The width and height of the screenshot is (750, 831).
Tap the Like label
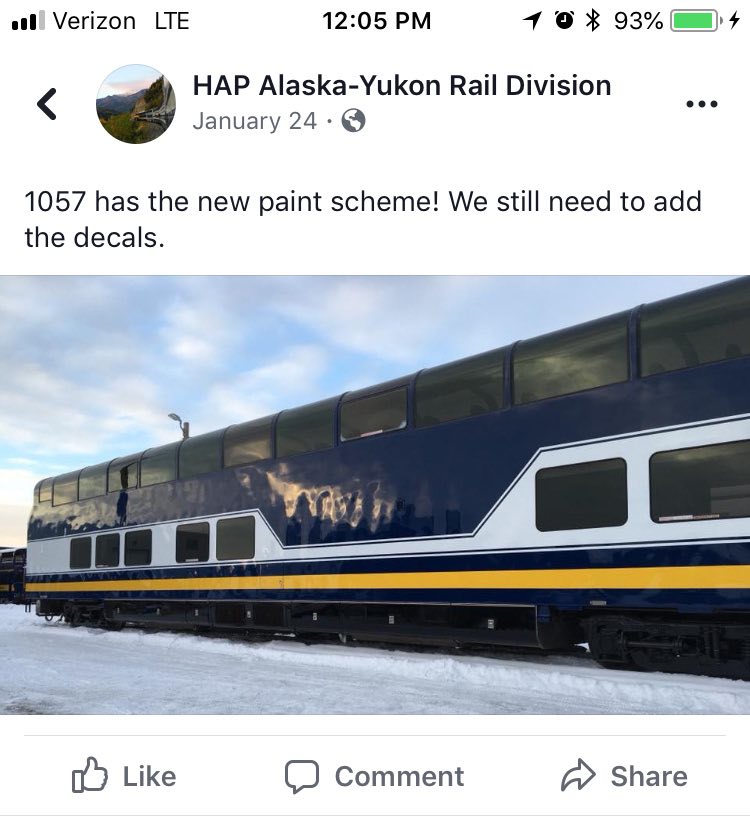pyautogui.click(x=149, y=777)
